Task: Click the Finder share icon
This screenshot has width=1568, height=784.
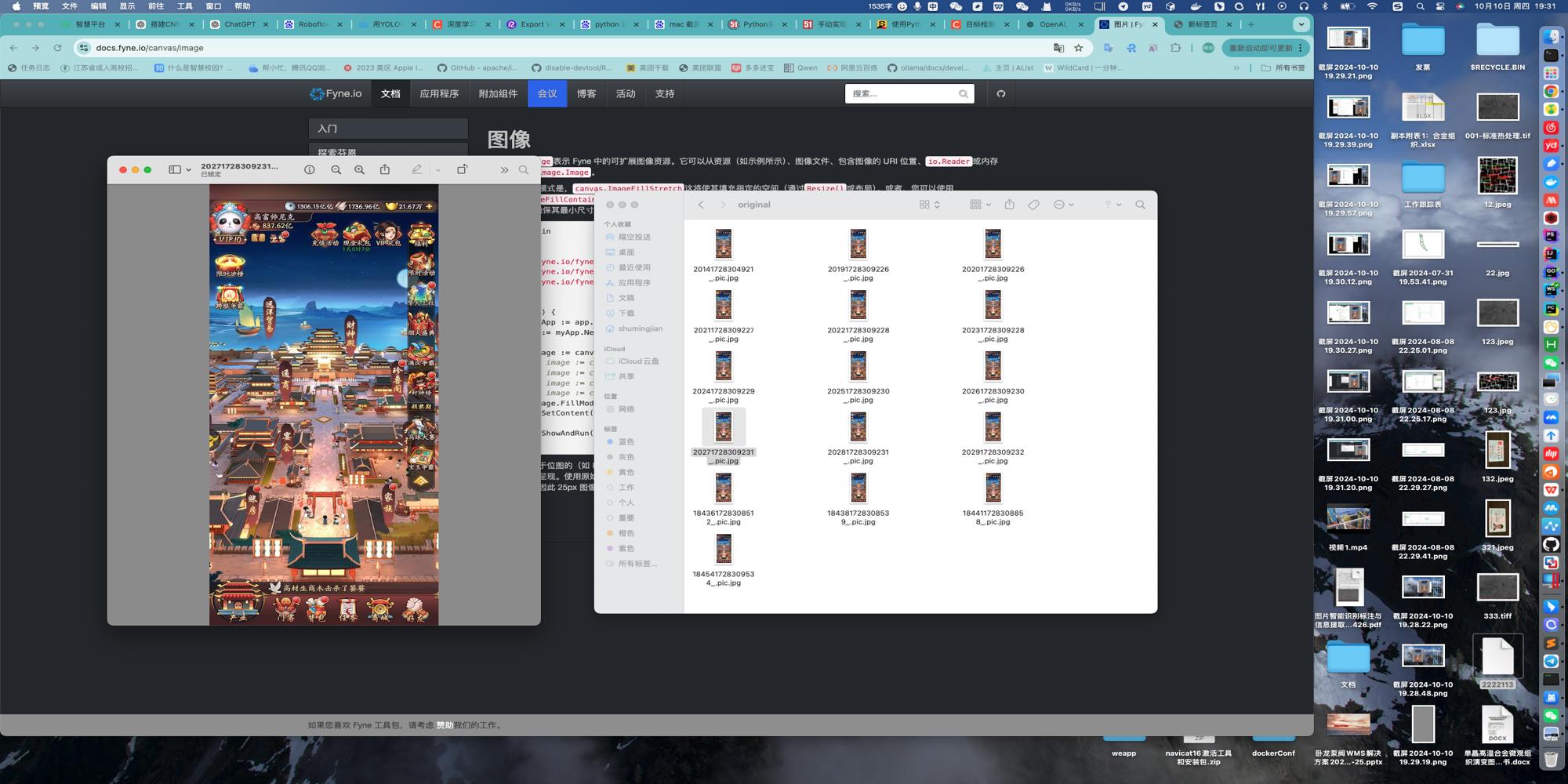Action: (x=1010, y=205)
